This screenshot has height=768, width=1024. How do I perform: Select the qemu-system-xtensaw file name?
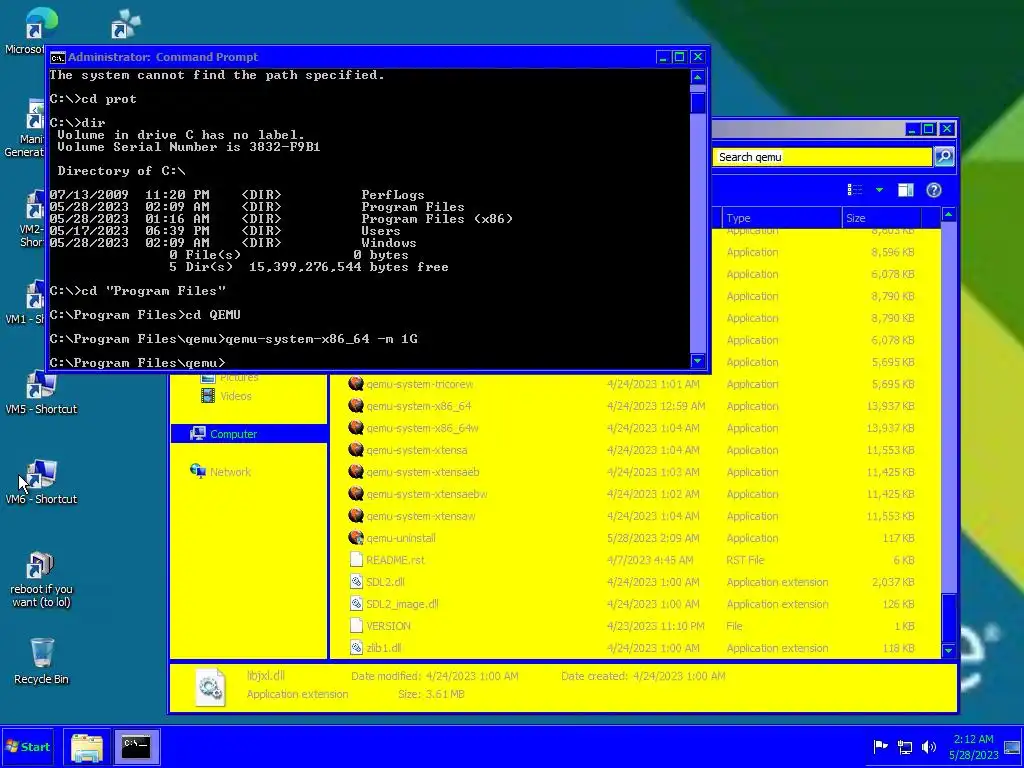(x=421, y=516)
